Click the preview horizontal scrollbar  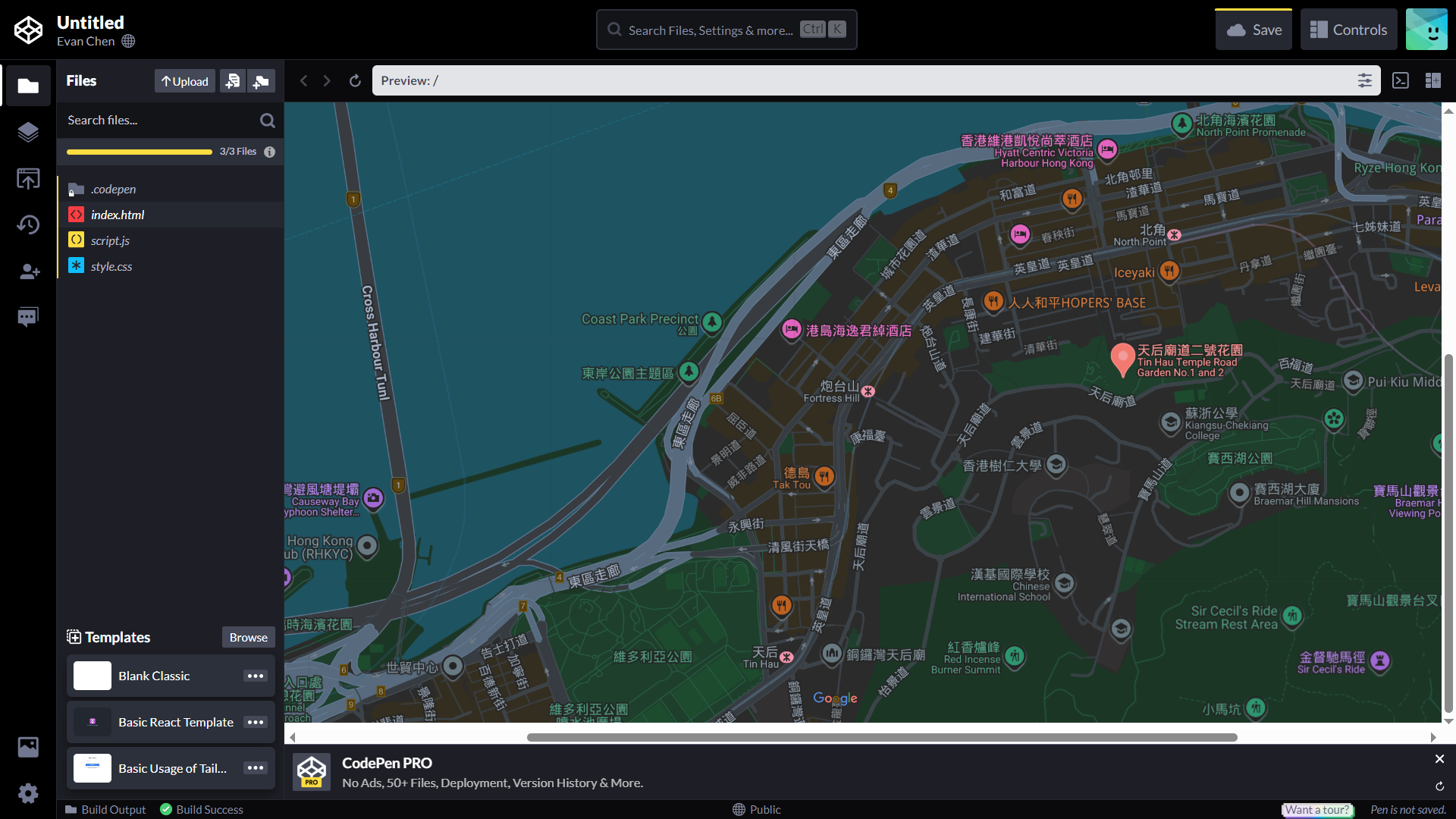[882, 737]
